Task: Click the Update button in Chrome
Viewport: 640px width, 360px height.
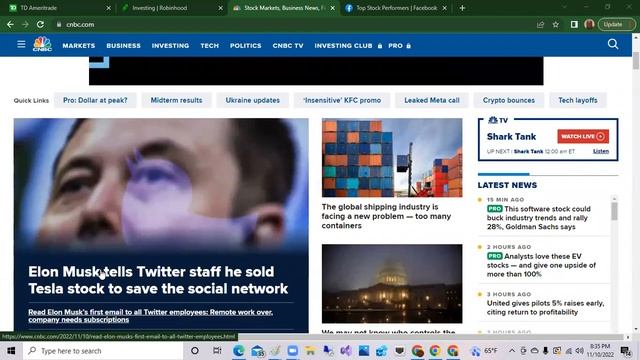Action: [x=616, y=24]
